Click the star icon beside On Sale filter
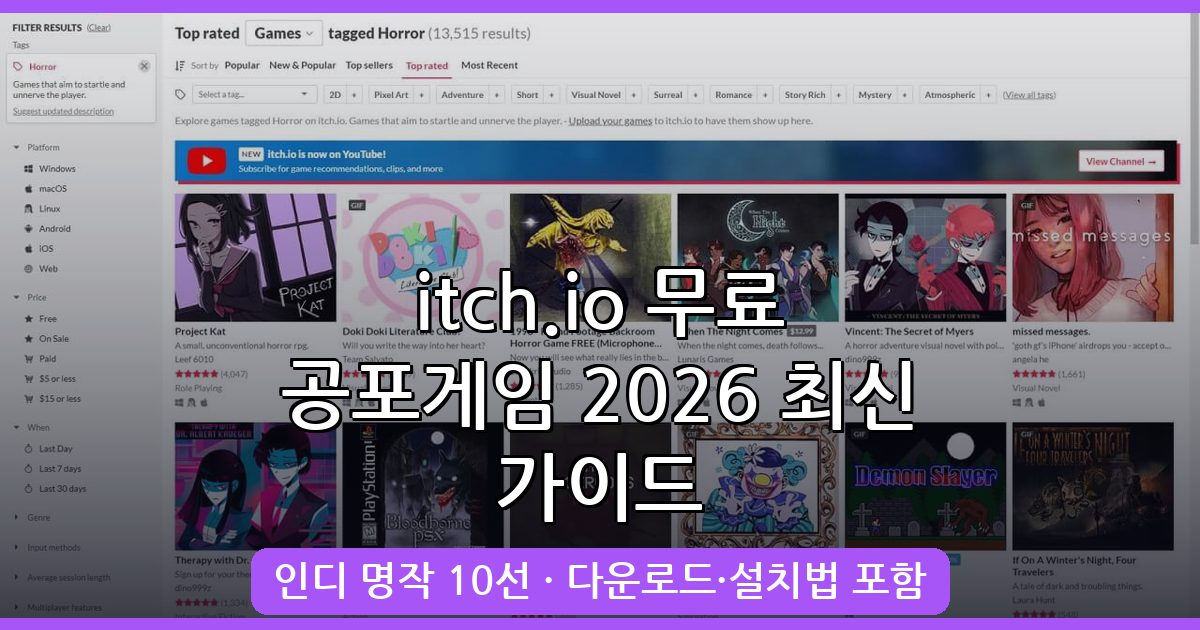The height and width of the screenshot is (630, 1200). coord(28,339)
